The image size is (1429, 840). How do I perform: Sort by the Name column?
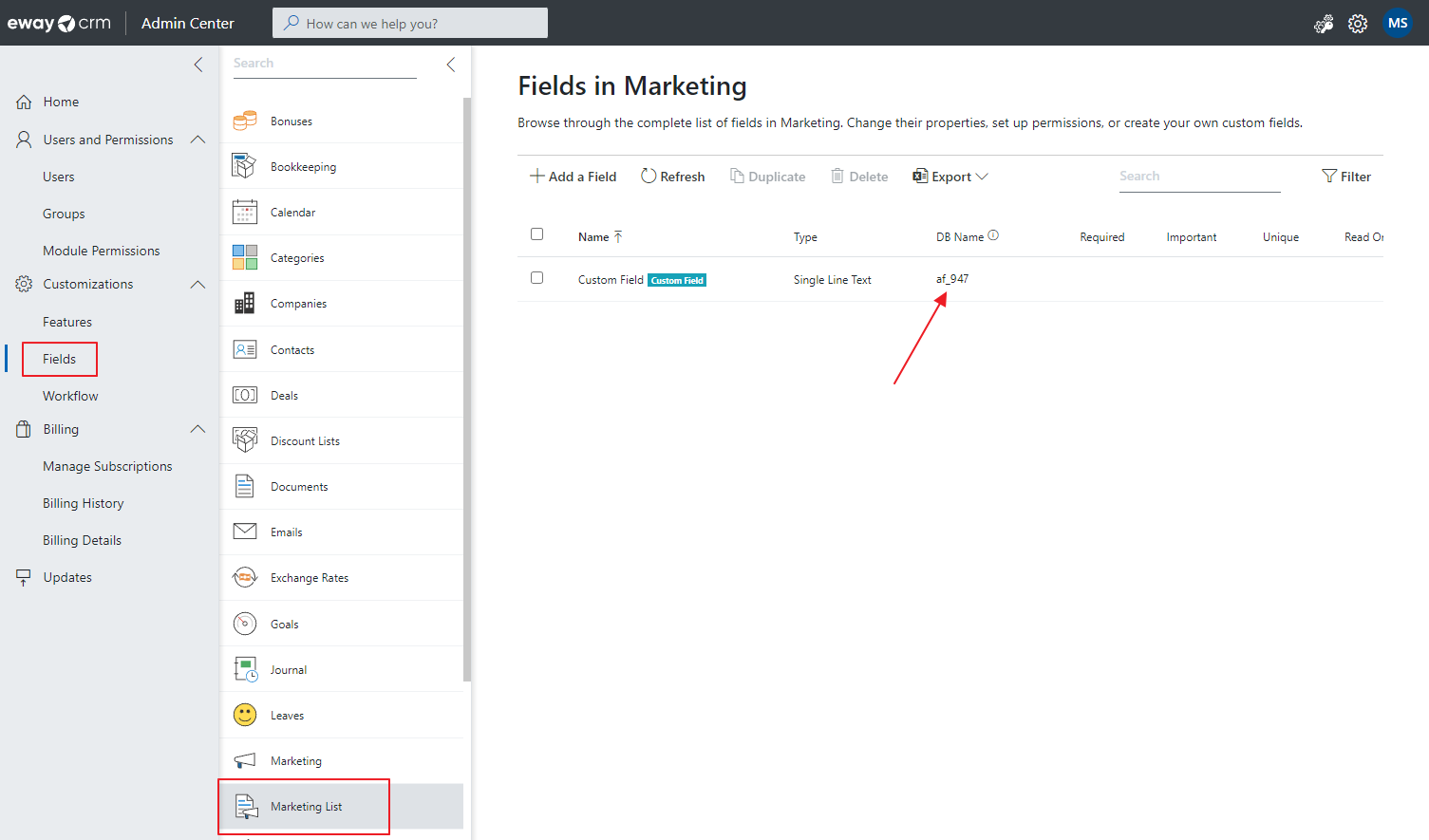point(600,237)
